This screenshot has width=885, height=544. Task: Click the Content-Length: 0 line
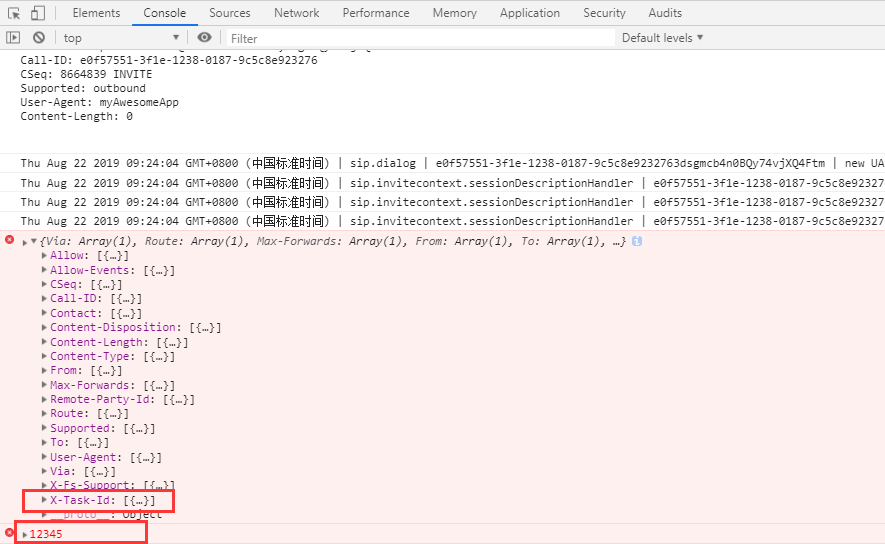click(77, 116)
